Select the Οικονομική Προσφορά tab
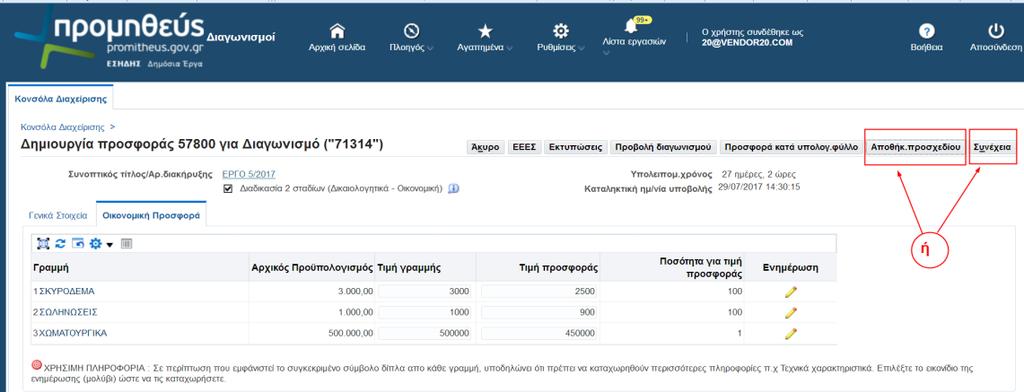The width and height of the screenshot is (1024, 392). (152, 215)
